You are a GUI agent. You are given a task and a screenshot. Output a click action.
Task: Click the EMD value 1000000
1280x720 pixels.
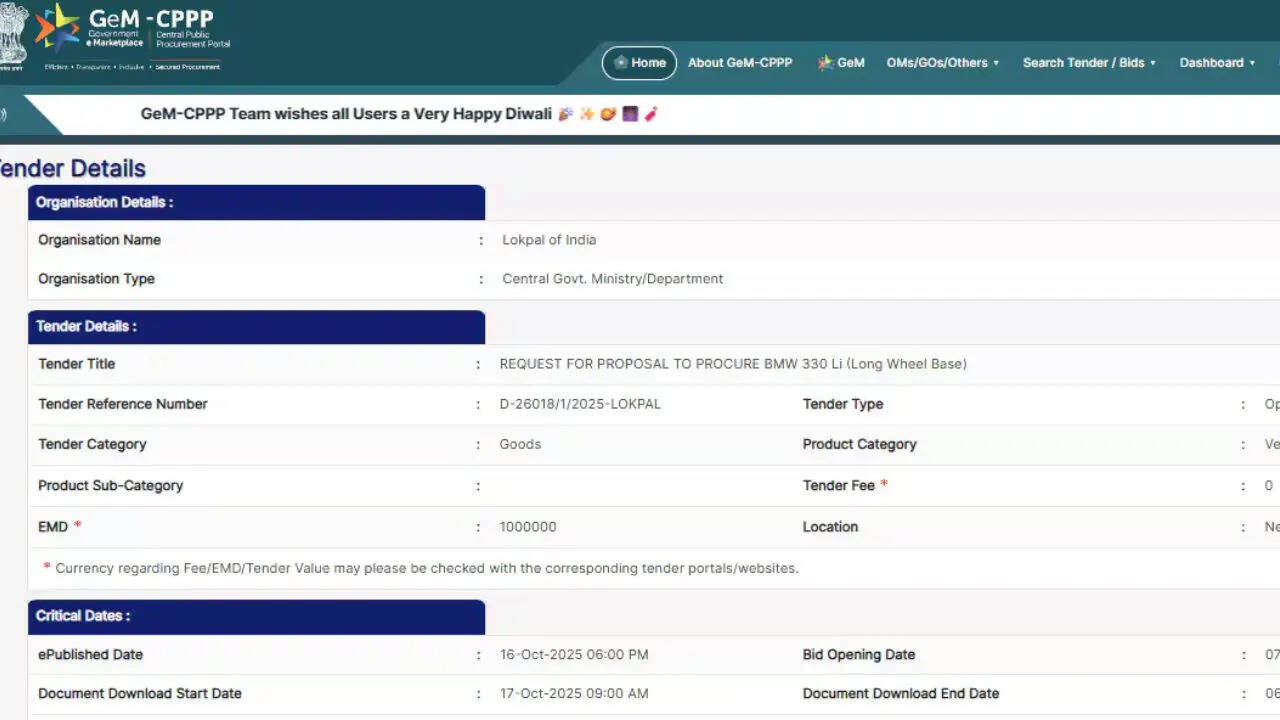pos(528,527)
